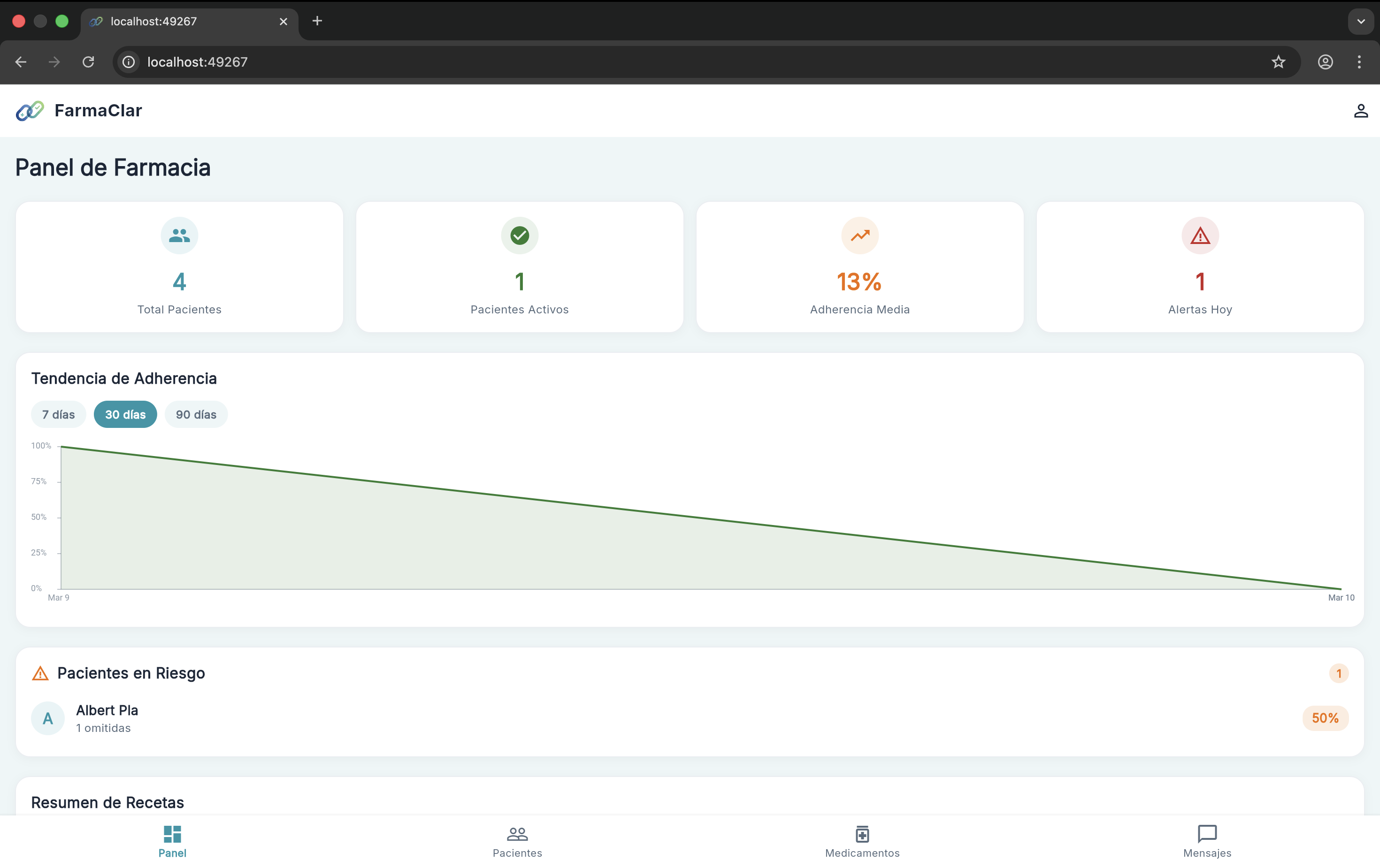
Task: Open Medicamentos from the bottom navigation
Action: (862, 841)
